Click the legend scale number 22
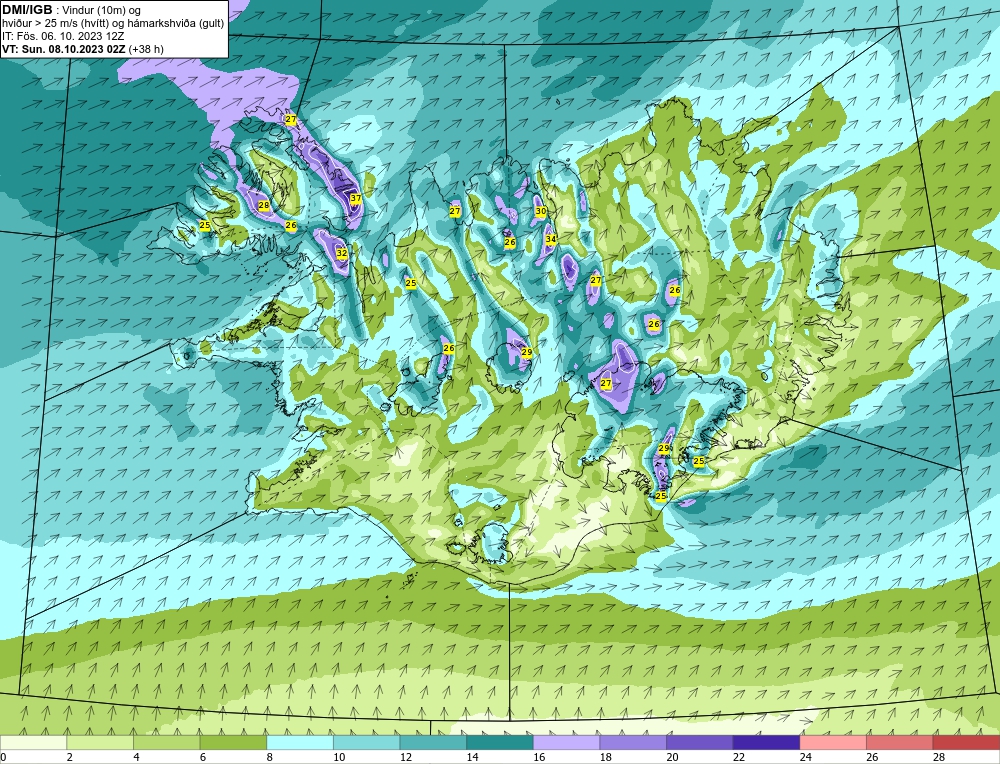The height and width of the screenshot is (764, 1000). [x=739, y=757]
